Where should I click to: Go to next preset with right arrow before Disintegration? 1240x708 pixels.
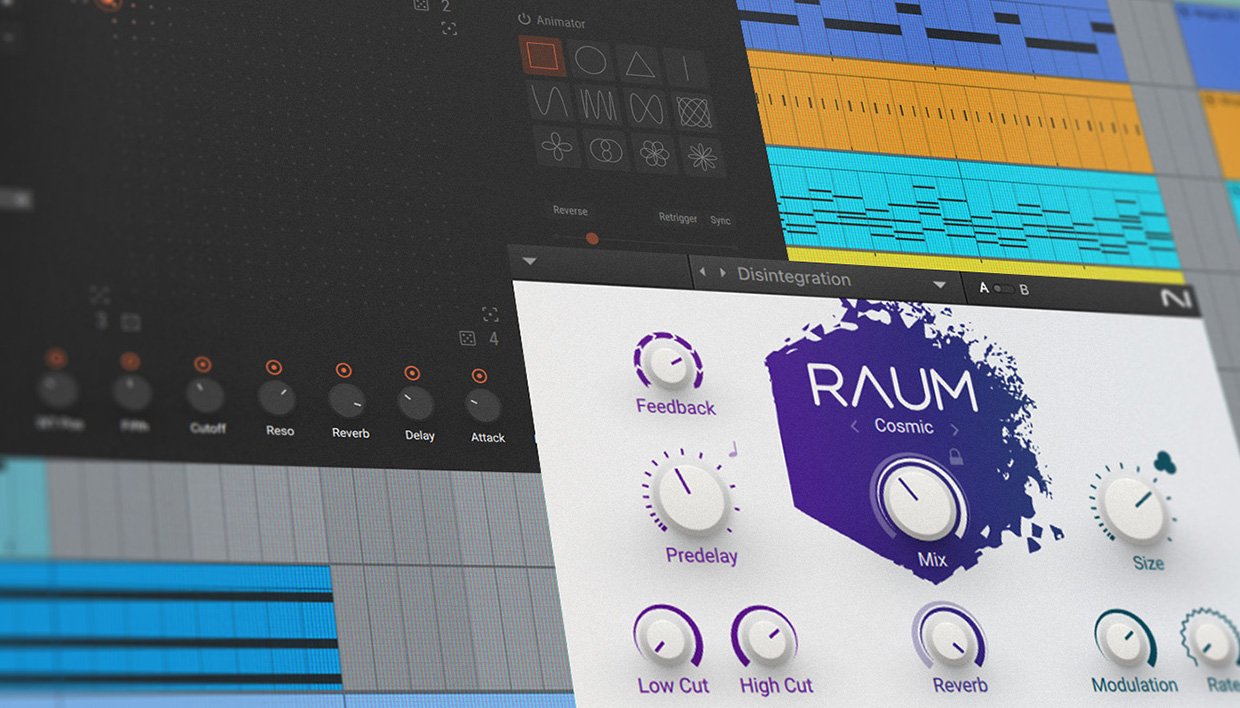click(722, 273)
